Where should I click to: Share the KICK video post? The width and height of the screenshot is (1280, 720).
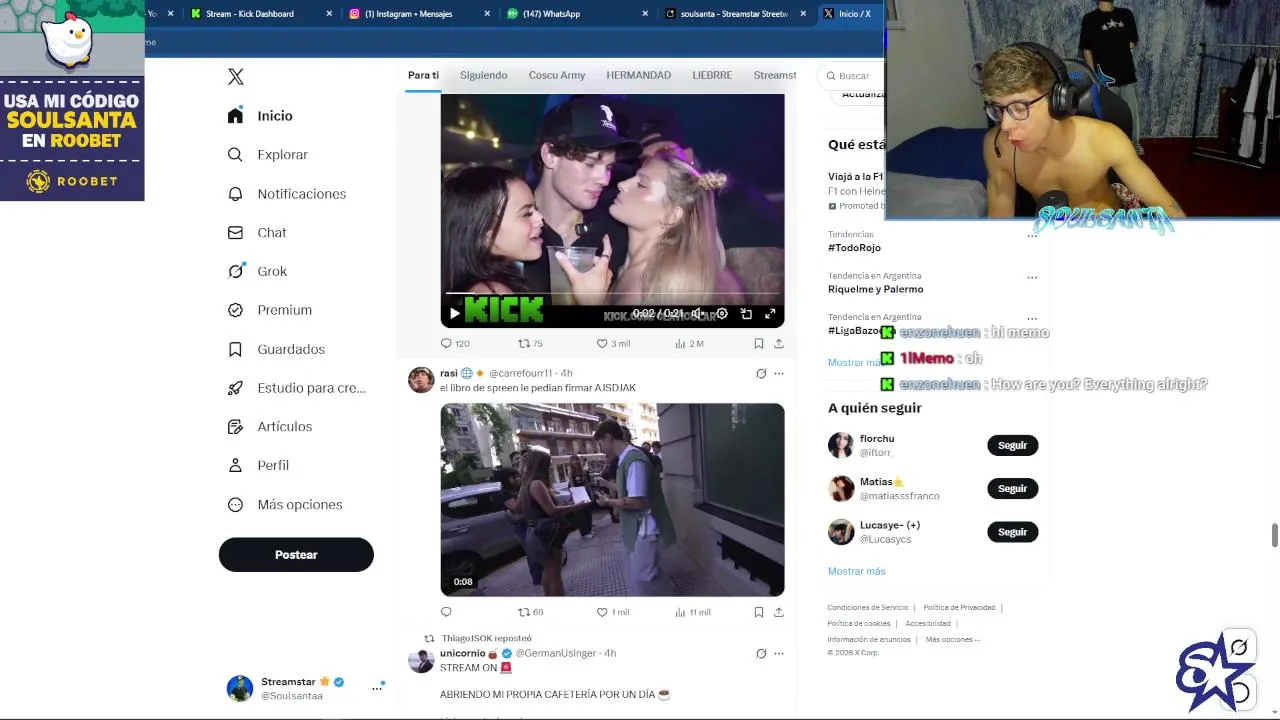coord(779,344)
